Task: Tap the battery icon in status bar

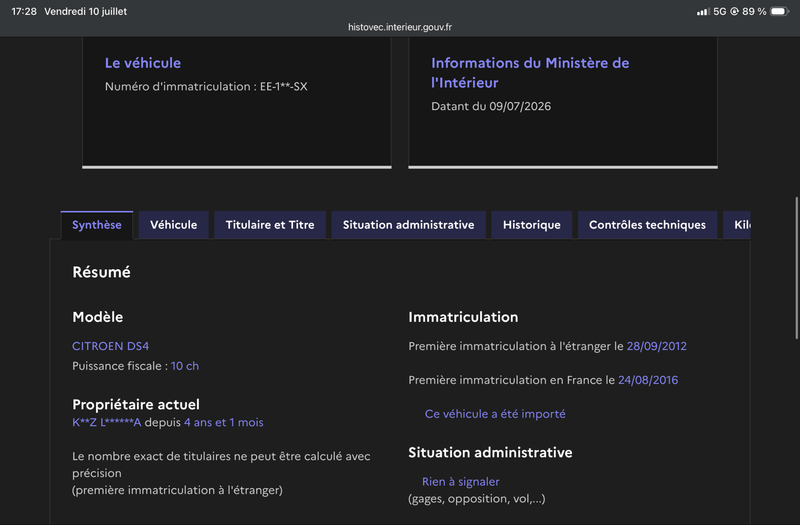Action: (780, 11)
